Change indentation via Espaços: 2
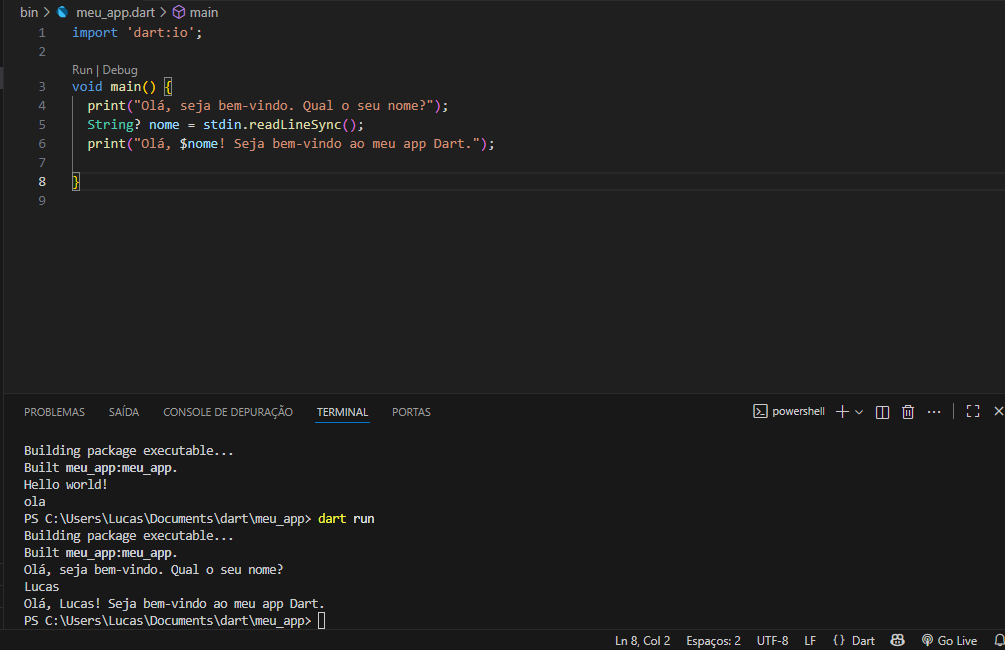This screenshot has width=1005, height=650. click(x=713, y=640)
